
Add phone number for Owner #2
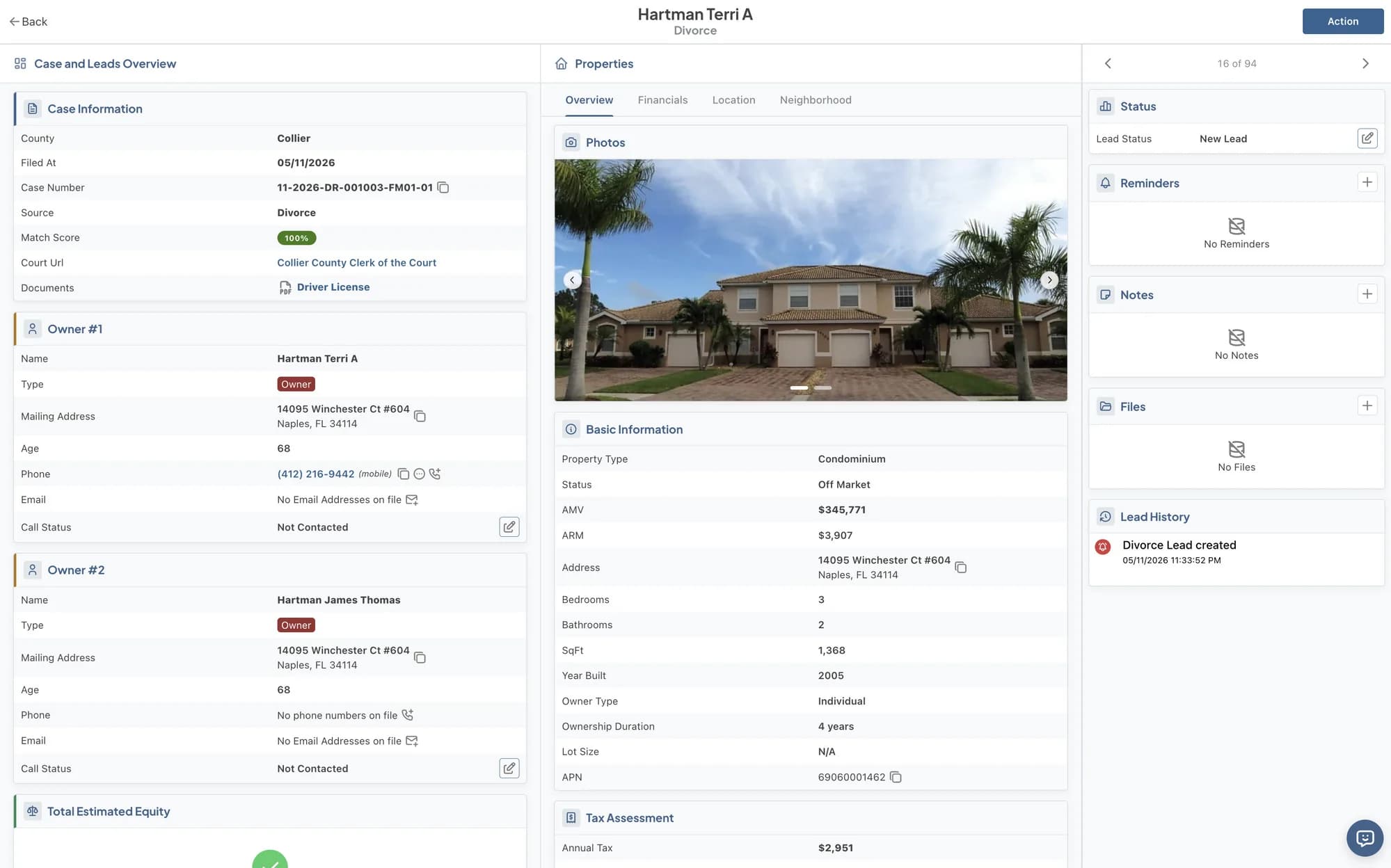408,714
